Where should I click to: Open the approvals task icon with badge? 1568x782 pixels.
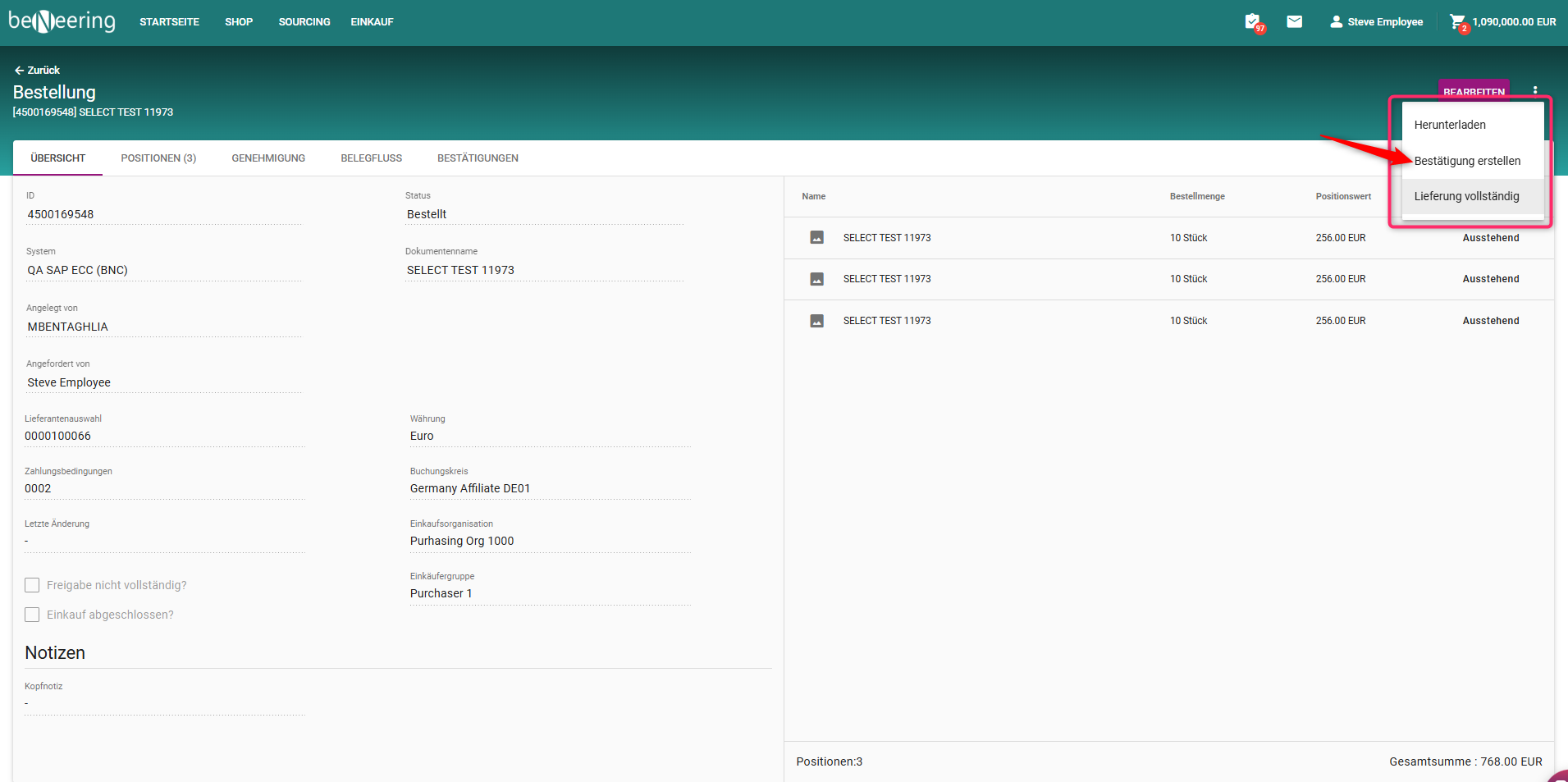[1253, 22]
